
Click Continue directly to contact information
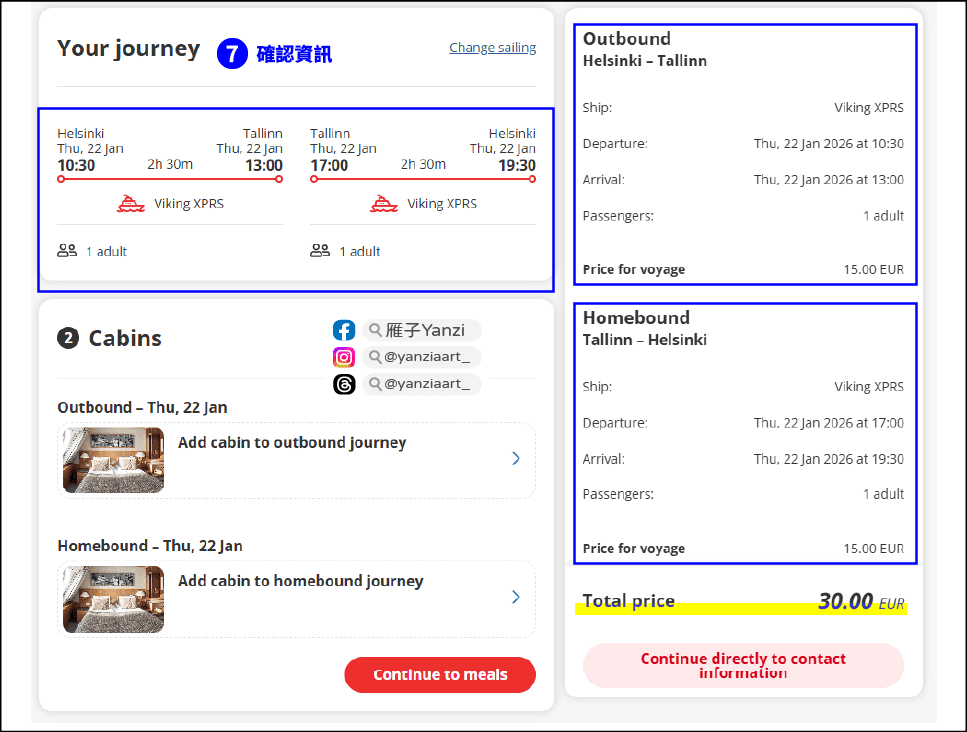[743, 665]
